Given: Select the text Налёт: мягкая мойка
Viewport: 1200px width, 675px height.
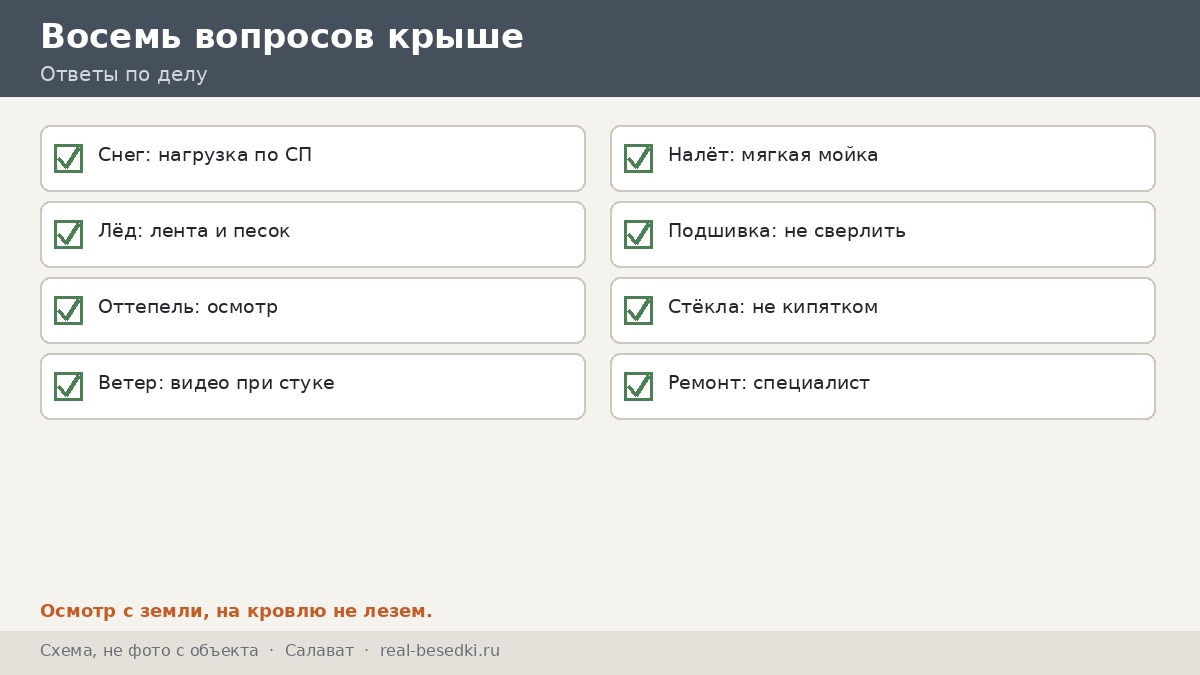Looking at the screenshot, I should click(773, 155).
